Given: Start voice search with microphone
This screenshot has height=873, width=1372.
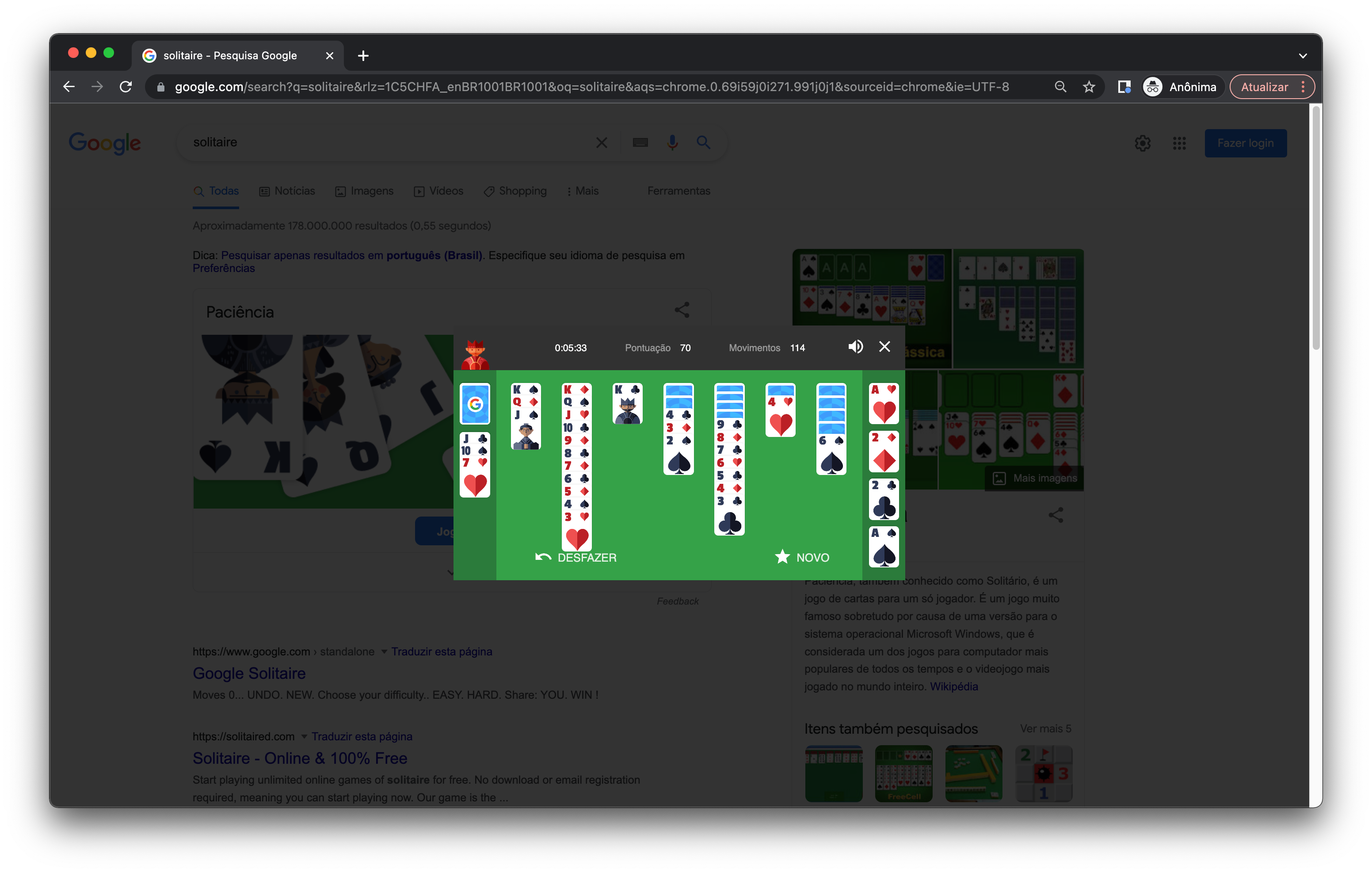Looking at the screenshot, I should tap(672, 142).
